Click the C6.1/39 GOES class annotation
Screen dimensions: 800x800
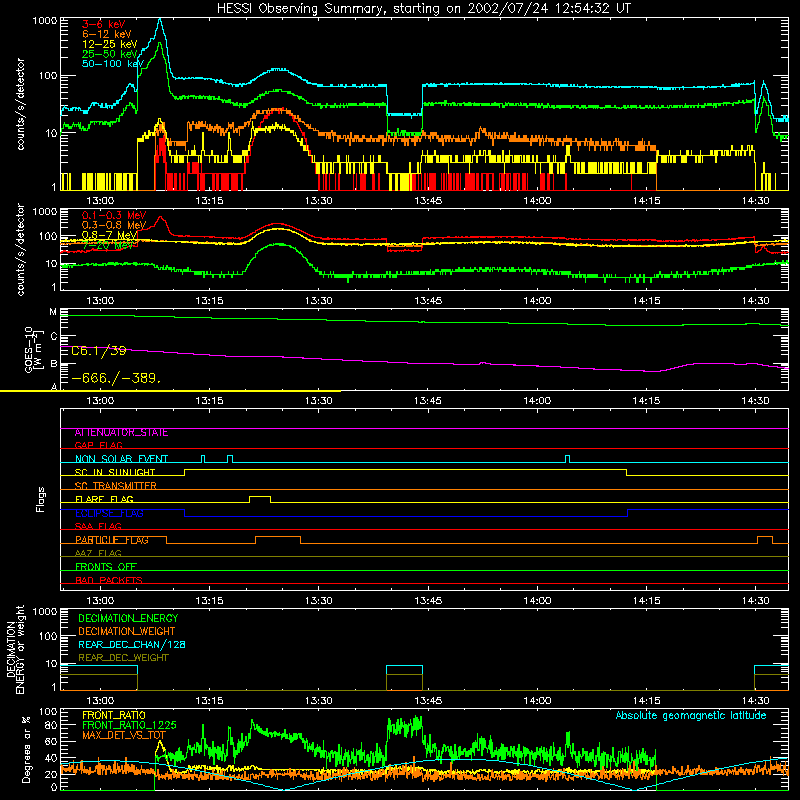click(98, 351)
